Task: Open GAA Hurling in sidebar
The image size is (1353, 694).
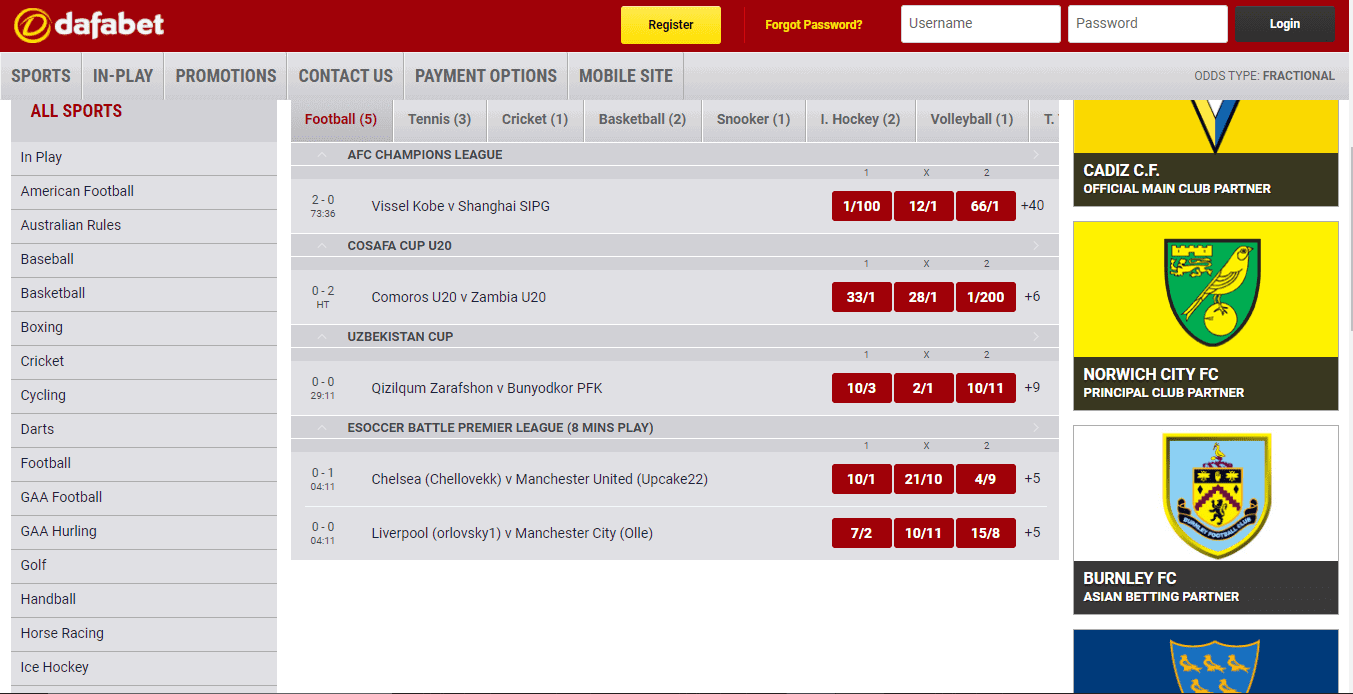Action: tap(144, 531)
